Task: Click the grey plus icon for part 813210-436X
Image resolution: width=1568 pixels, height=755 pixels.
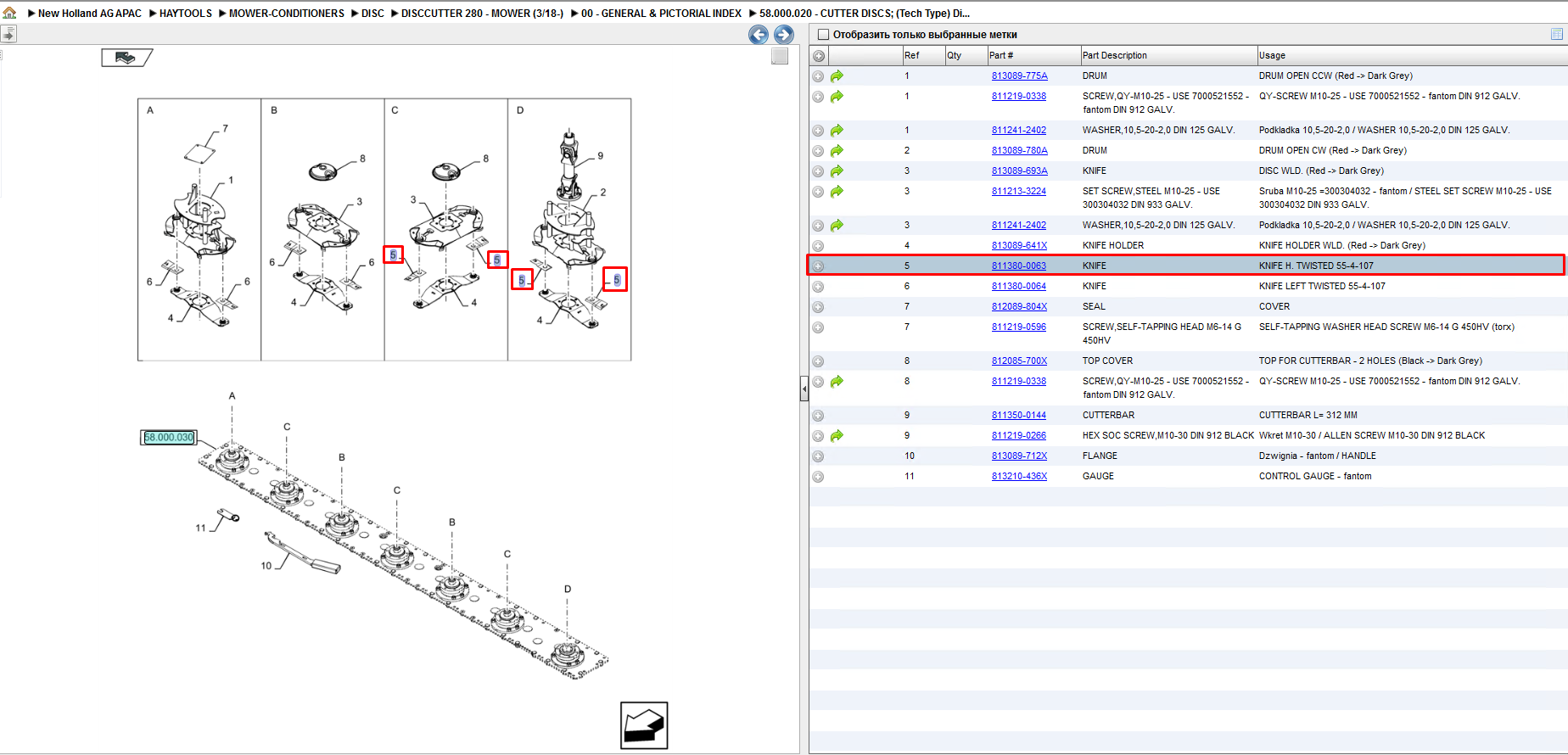Action: pos(818,477)
